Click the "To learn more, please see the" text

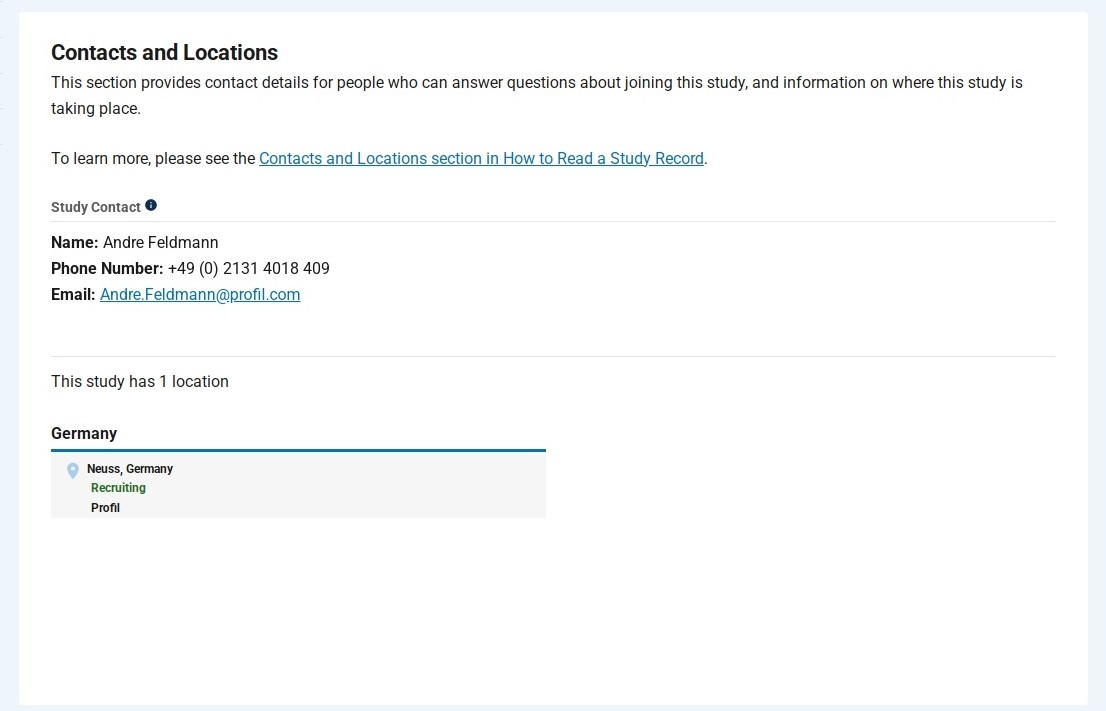[154, 158]
